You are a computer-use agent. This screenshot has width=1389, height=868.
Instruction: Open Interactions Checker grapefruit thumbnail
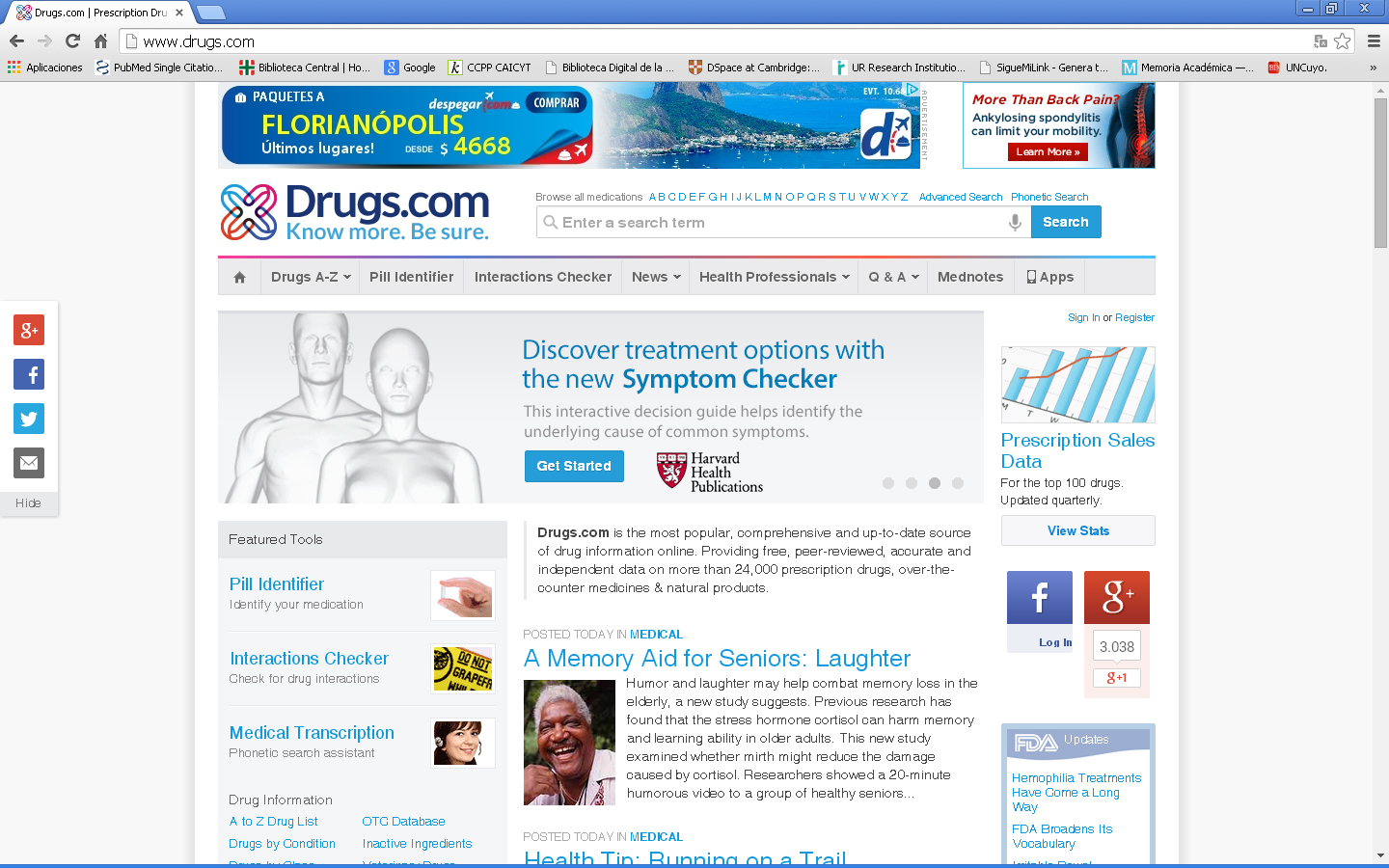463,669
